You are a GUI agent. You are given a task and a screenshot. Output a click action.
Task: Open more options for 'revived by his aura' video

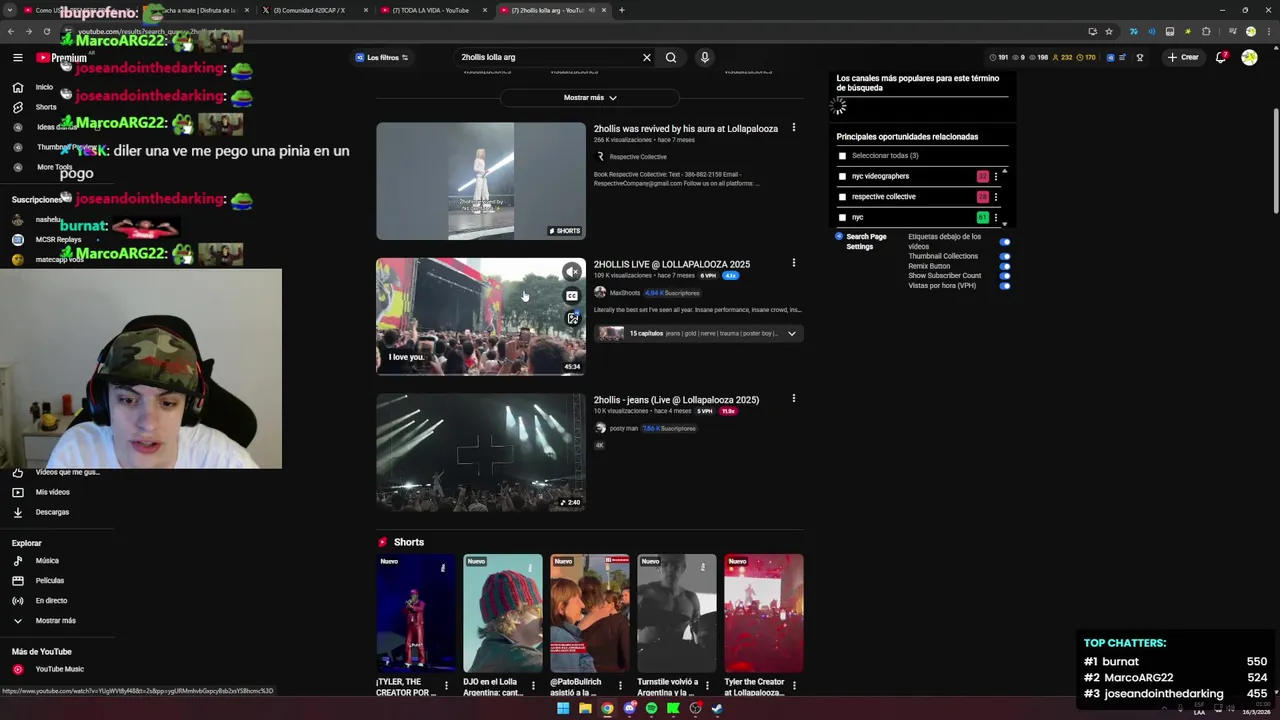click(x=794, y=127)
